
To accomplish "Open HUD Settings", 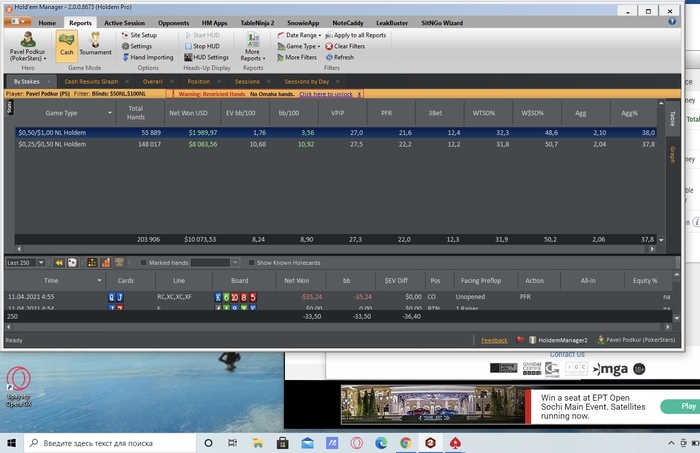I will (206, 58).
